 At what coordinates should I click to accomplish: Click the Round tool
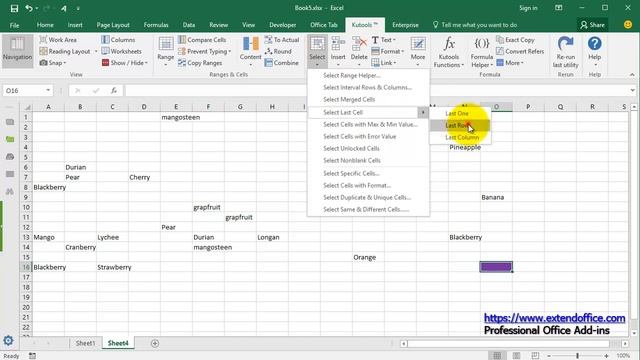(278, 51)
